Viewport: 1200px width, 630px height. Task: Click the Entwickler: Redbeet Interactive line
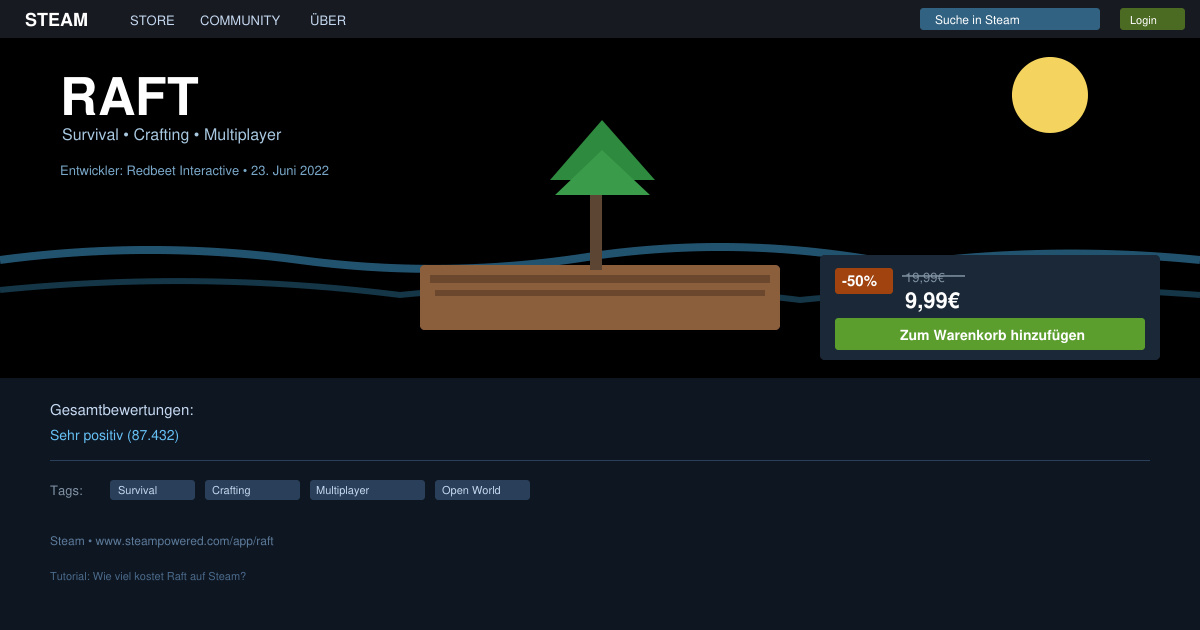[x=194, y=170]
